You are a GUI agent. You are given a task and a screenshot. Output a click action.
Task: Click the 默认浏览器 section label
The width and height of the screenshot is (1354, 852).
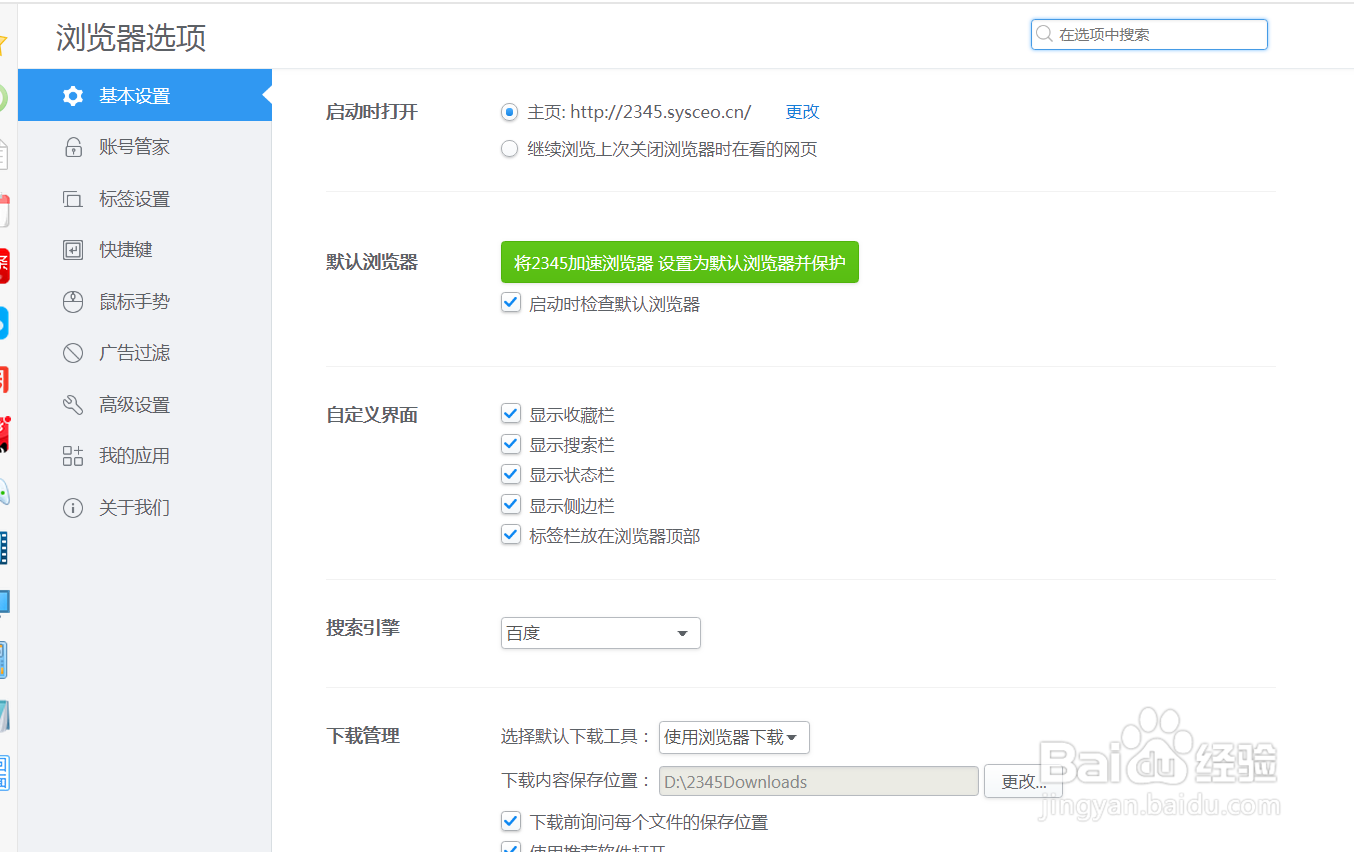point(372,263)
